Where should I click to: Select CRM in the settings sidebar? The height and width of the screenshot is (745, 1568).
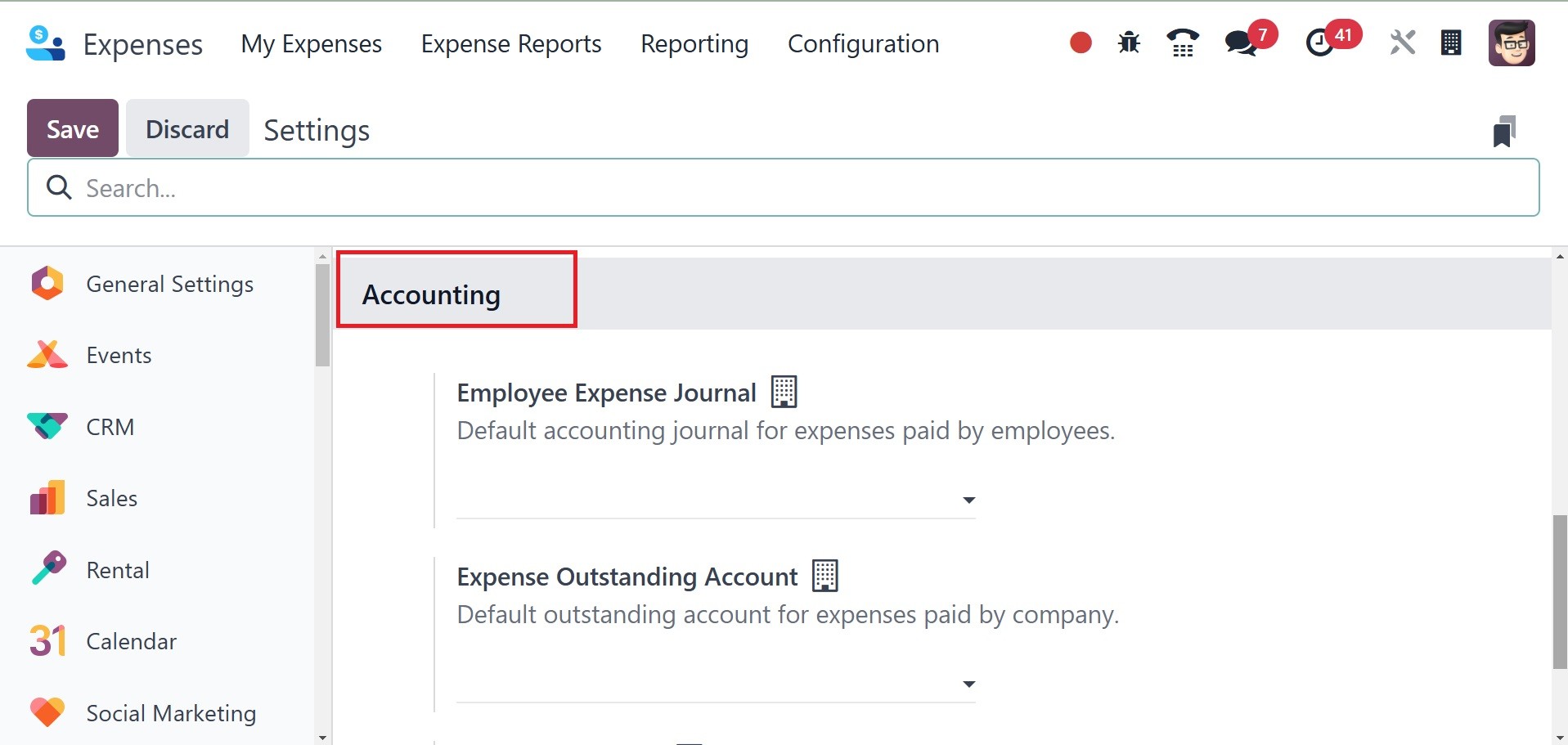pos(110,427)
